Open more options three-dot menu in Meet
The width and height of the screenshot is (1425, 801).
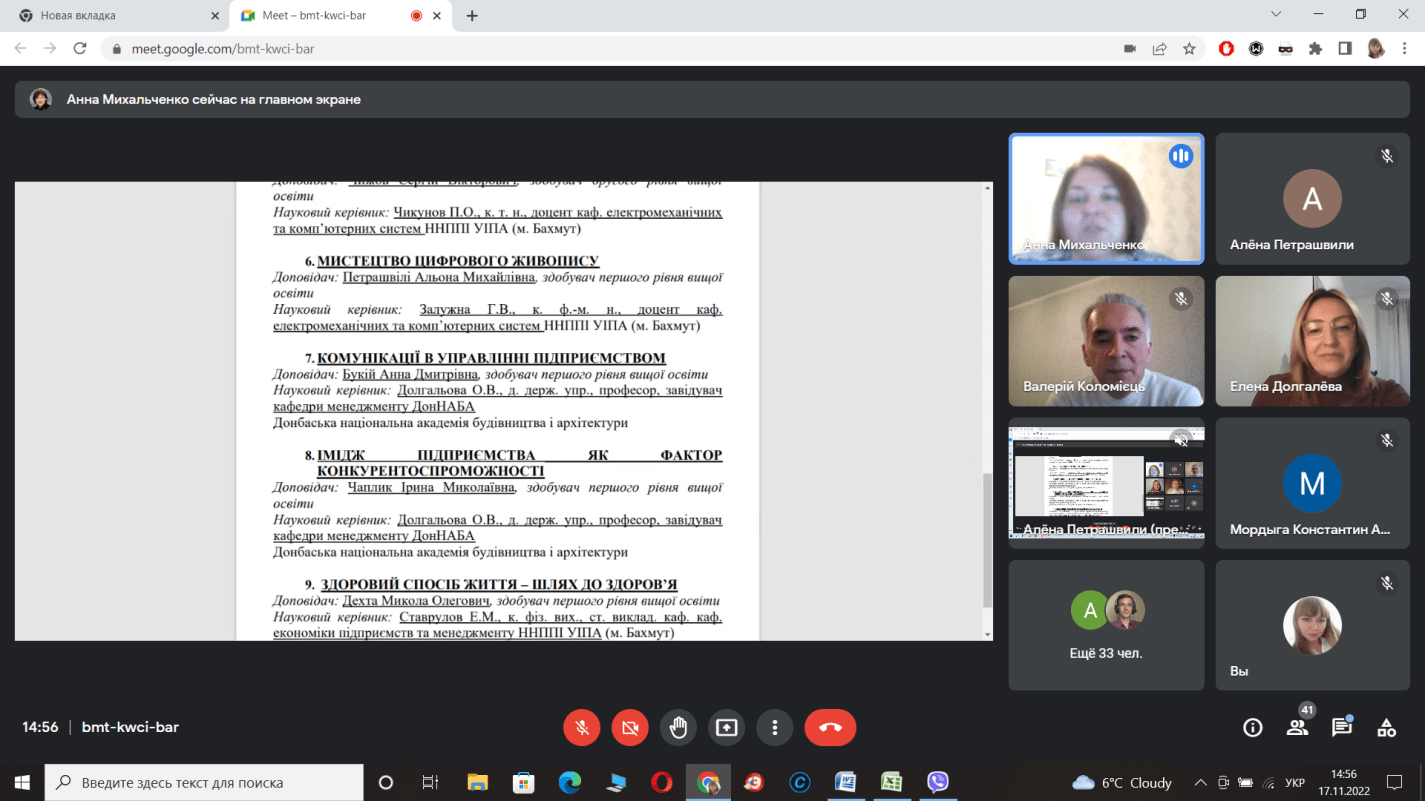coord(775,728)
